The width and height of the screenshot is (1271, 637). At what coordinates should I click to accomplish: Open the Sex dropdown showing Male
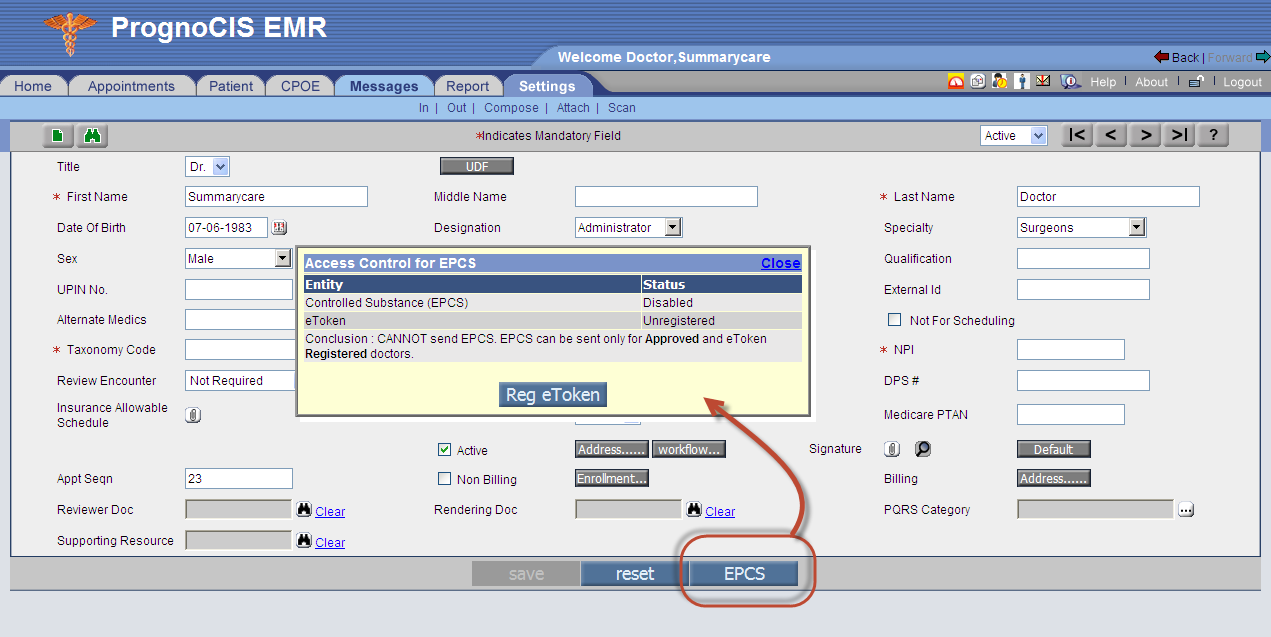coord(238,259)
